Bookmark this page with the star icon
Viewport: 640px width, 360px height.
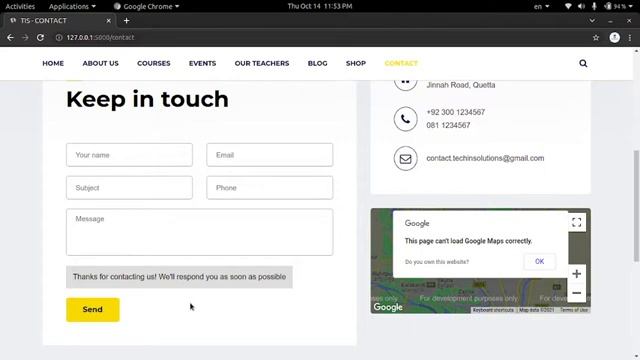click(596, 38)
